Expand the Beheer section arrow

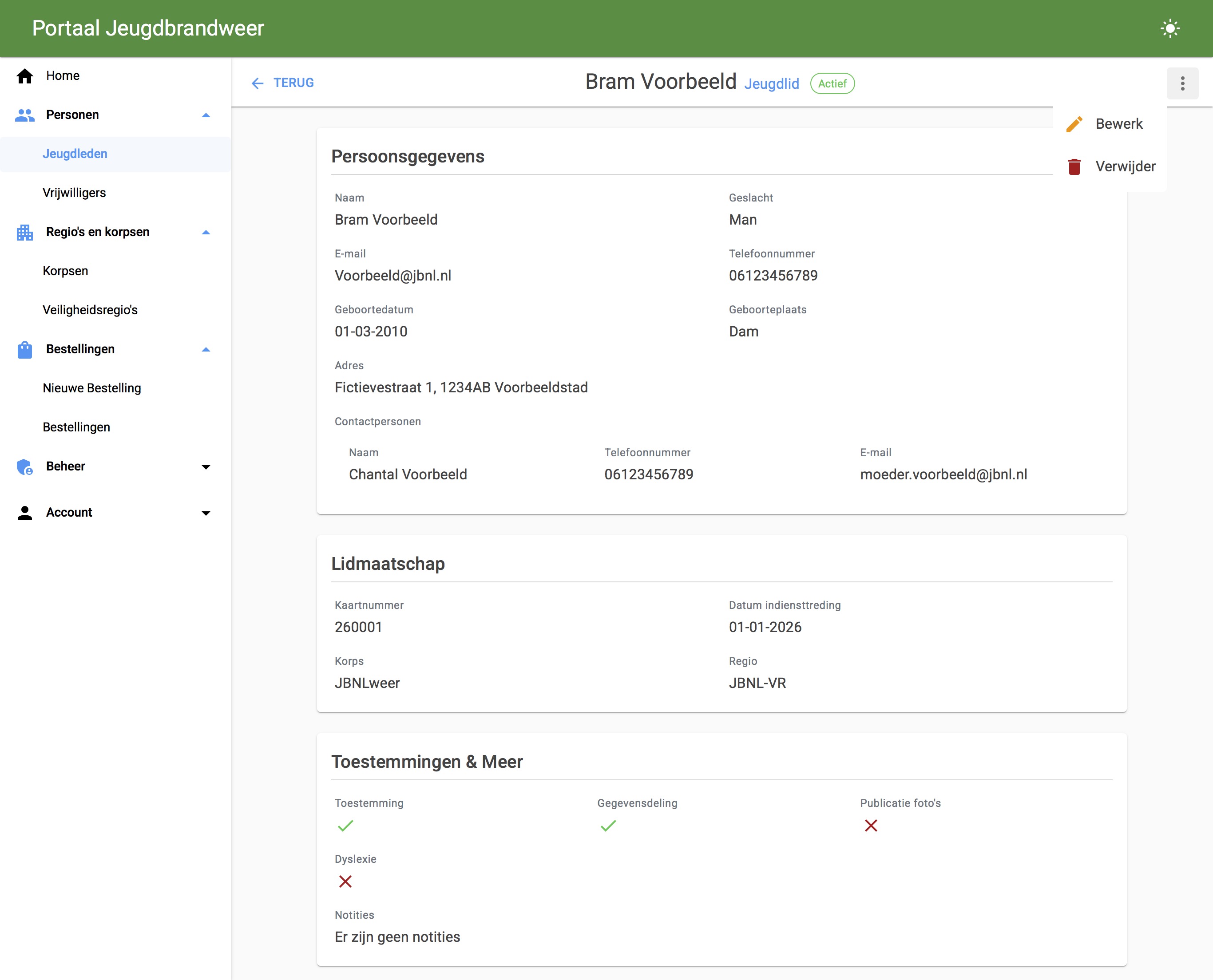[x=206, y=467]
